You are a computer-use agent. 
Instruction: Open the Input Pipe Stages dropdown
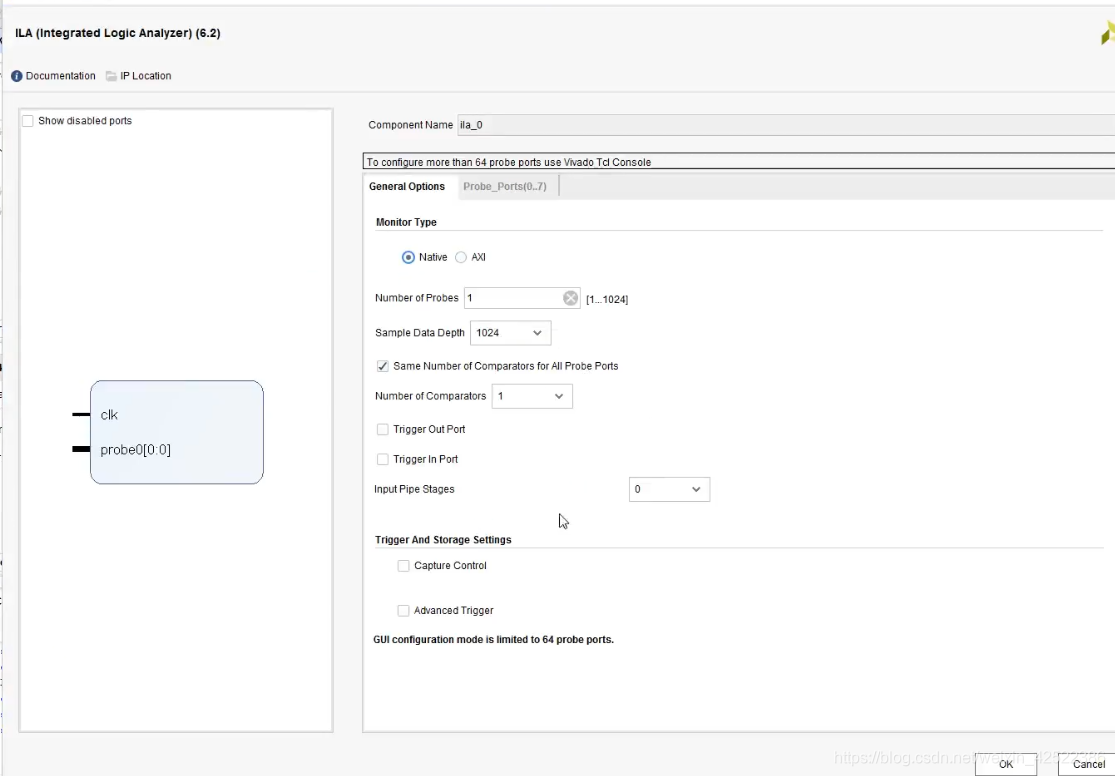[x=669, y=489]
